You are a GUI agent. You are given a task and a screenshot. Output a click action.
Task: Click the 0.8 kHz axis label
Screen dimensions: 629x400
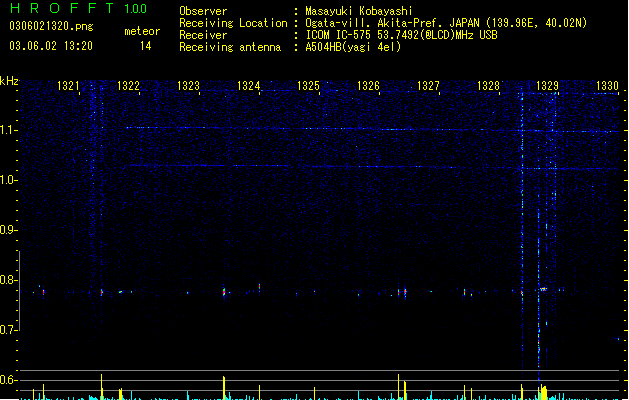pyautogui.click(x=8, y=280)
